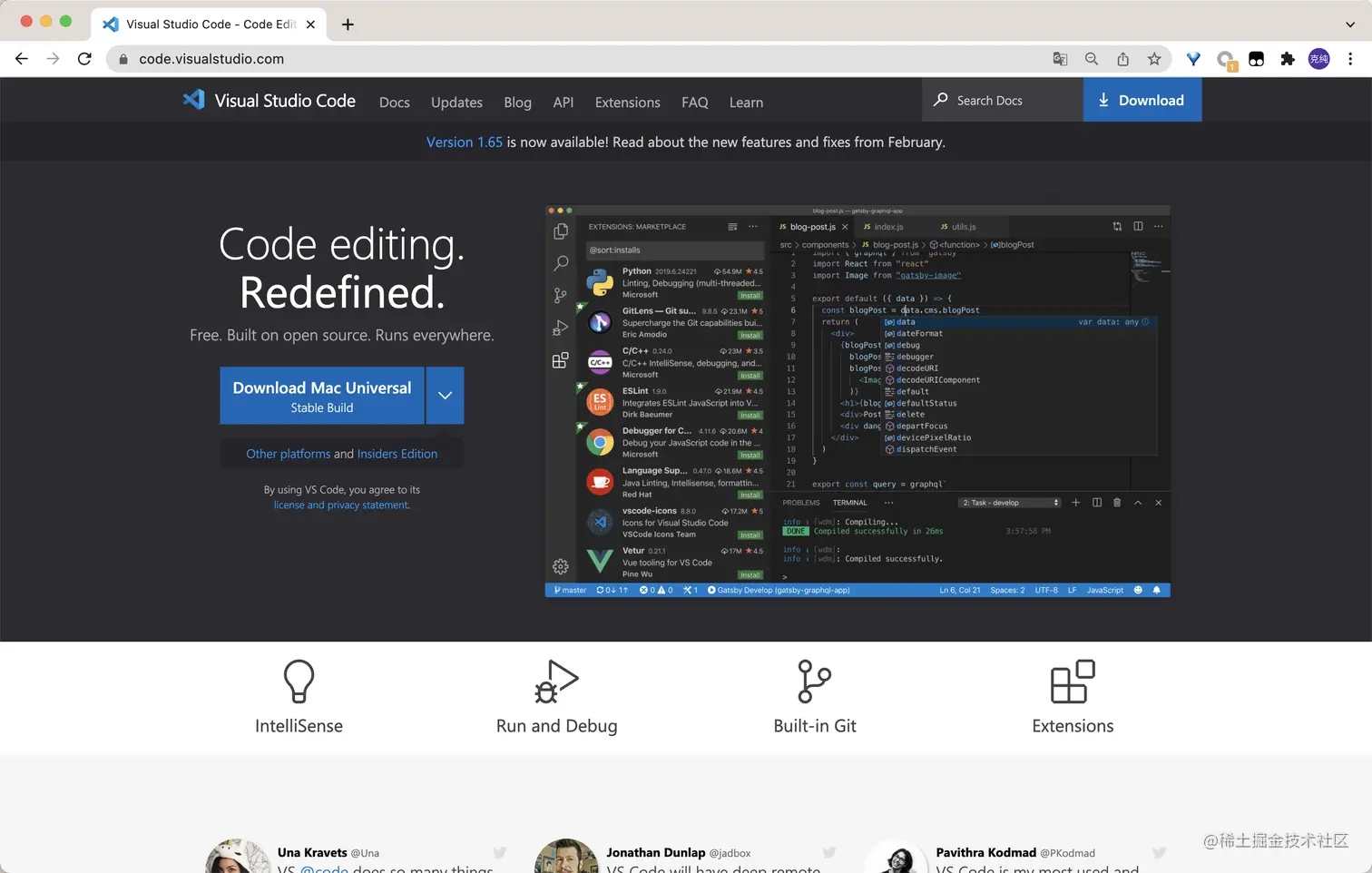This screenshot has height=873, width=1372.
Task: Click the Explorer files icon in the editor preview
Action: point(561,231)
